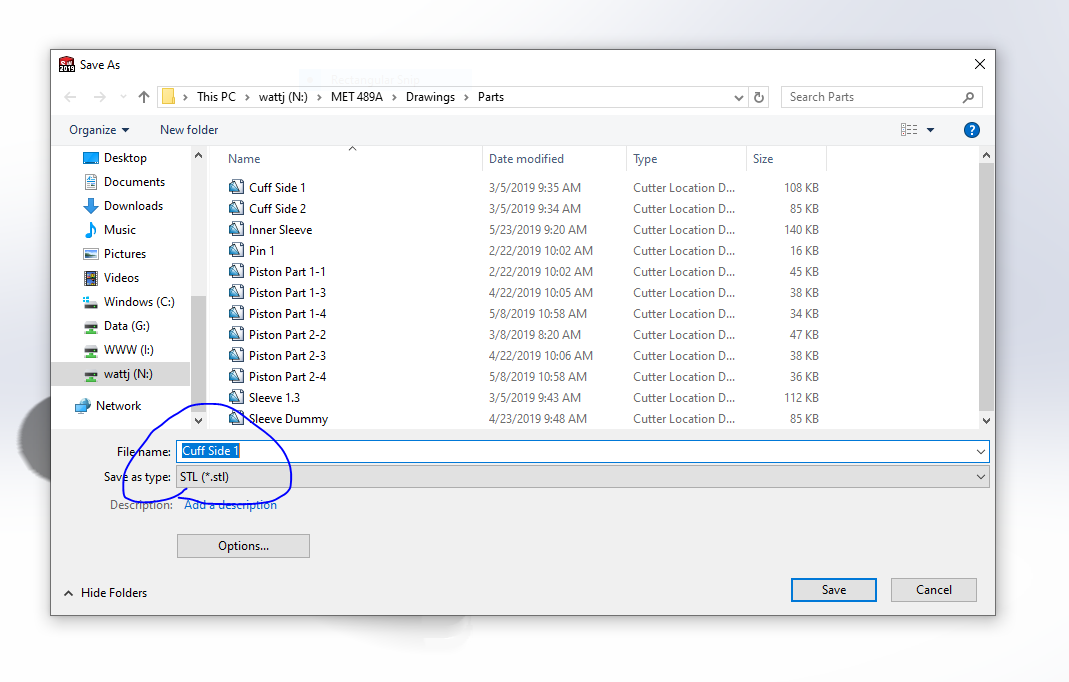This screenshot has width=1069, height=682.
Task: Click the Up one level arrow icon
Action: 143,97
